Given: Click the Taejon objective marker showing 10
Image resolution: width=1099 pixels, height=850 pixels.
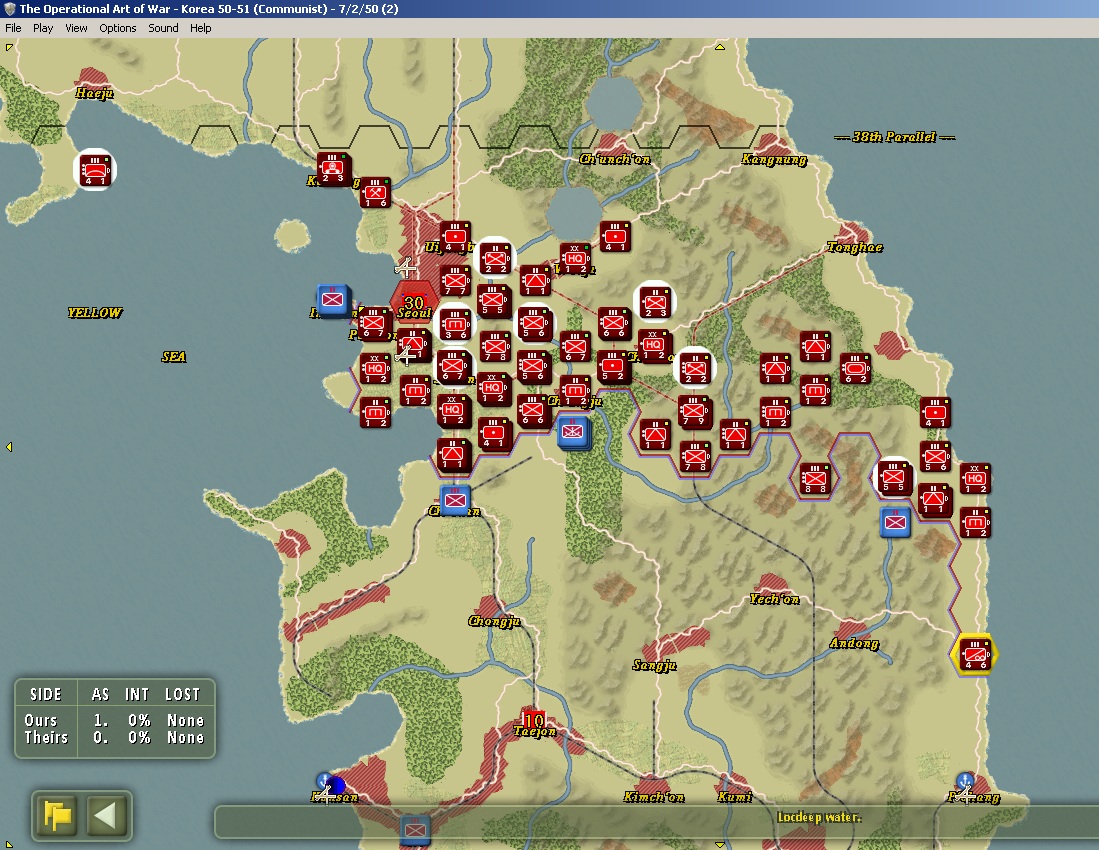Looking at the screenshot, I should pyautogui.click(x=534, y=720).
